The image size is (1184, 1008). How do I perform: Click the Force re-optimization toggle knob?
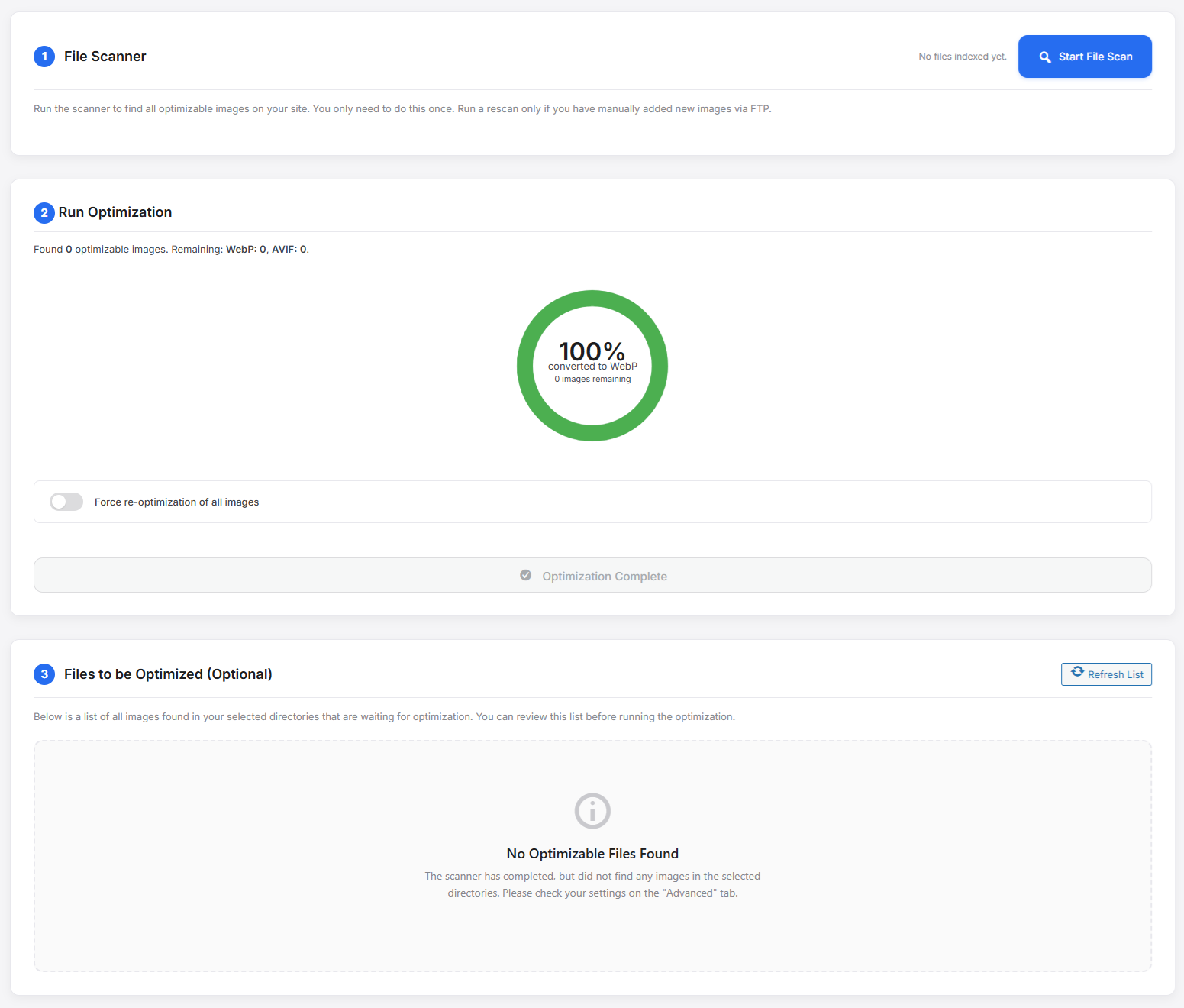point(60,502)
